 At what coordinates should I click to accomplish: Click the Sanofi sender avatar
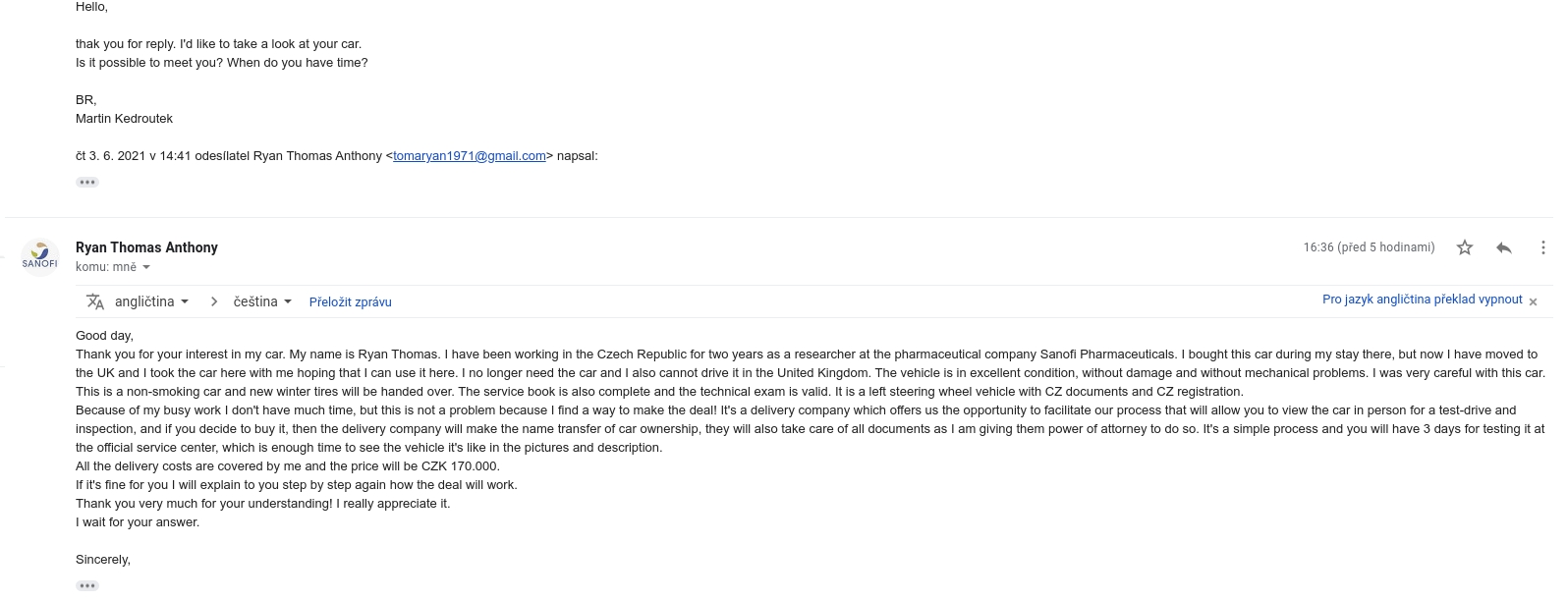(40, 256)
